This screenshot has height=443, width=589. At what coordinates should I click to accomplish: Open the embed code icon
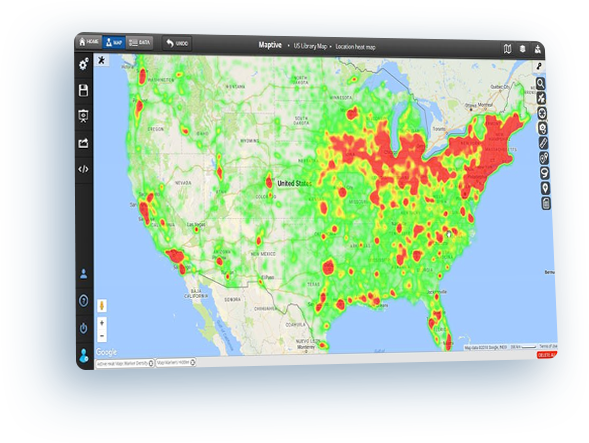[x=83, y=169]
